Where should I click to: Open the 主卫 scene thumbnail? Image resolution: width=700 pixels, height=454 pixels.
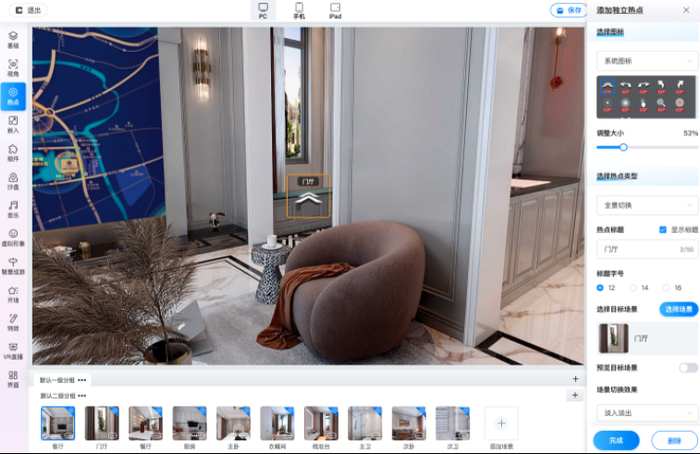[365, 423]
